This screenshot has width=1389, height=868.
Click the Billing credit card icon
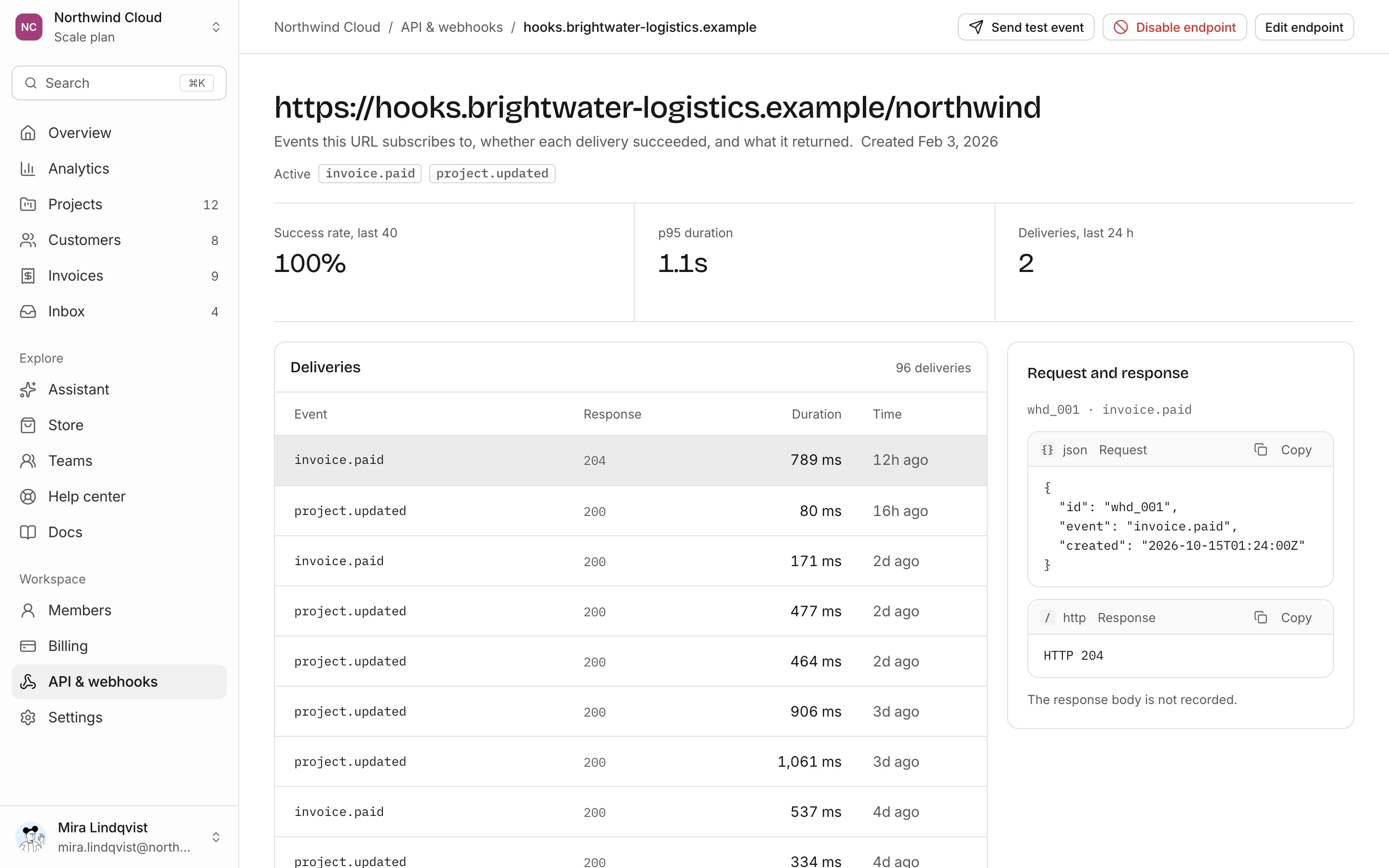click(27, 646)
